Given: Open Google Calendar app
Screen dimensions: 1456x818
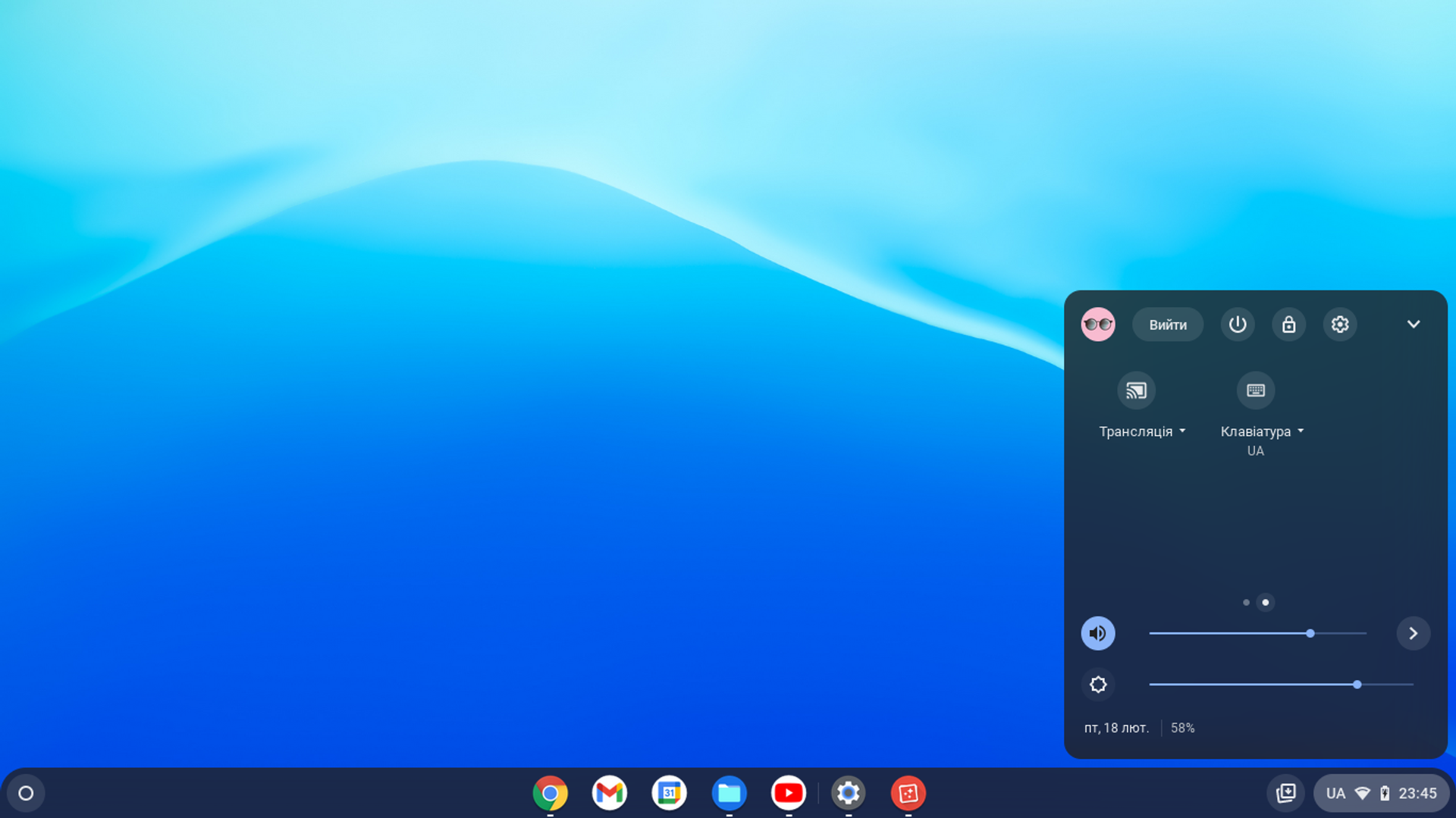Looking at the screenshot, I should (x=669, y=793).
